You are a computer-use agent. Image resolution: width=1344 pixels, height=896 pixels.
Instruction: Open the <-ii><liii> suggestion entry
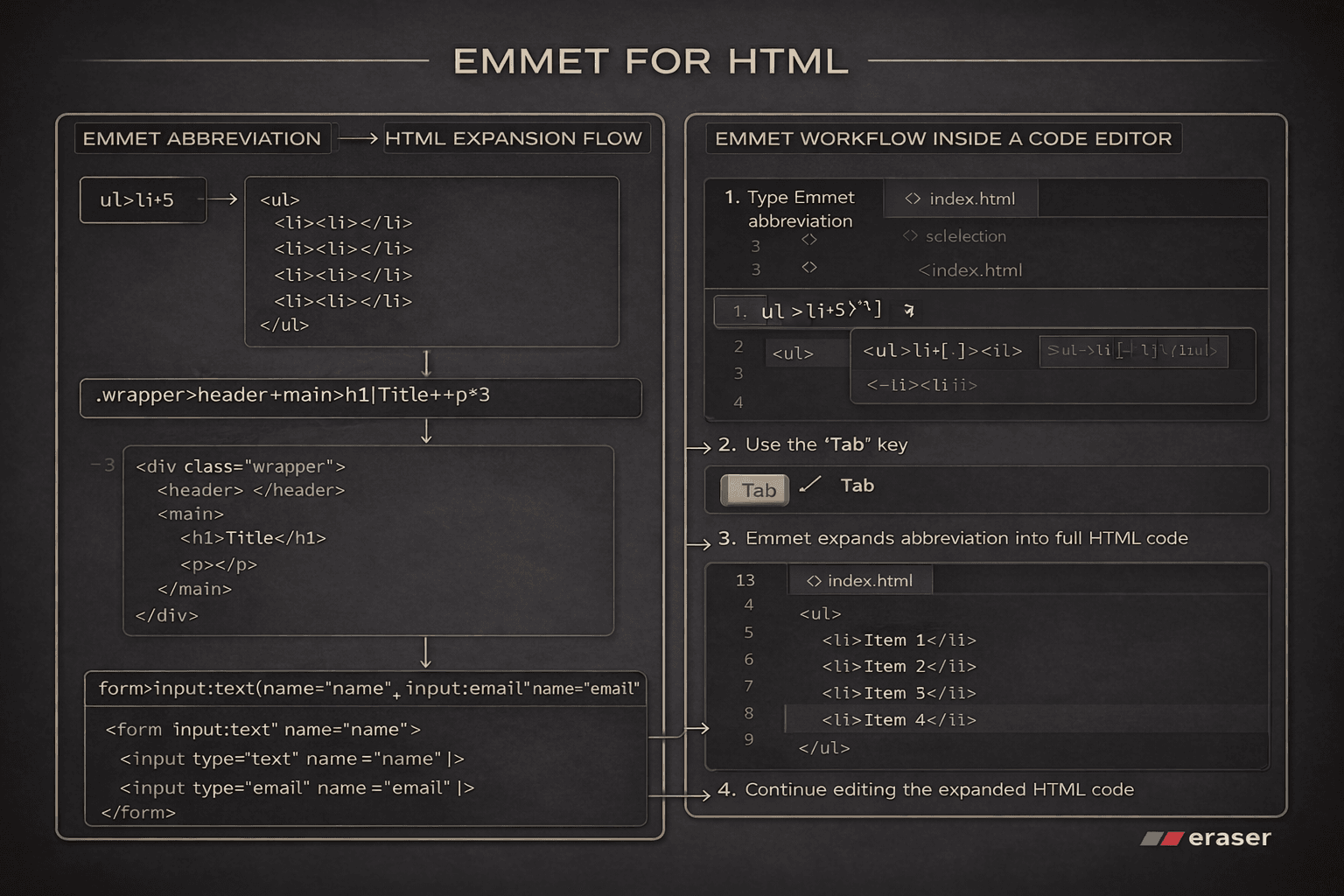tap(922, 384)
